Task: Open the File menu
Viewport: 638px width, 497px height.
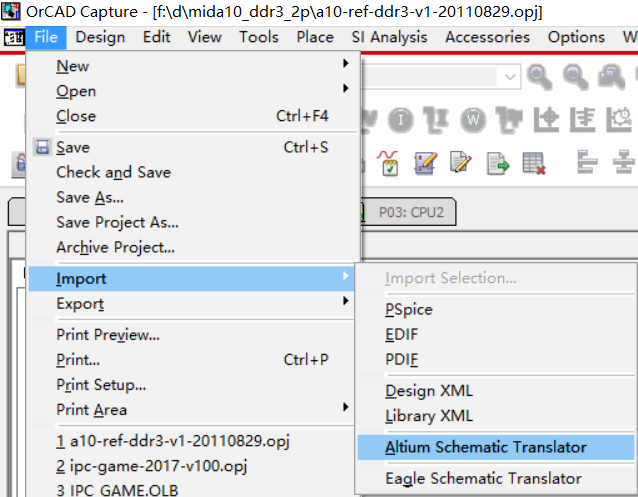Action: pyautogui.click(x=46, y=37)
